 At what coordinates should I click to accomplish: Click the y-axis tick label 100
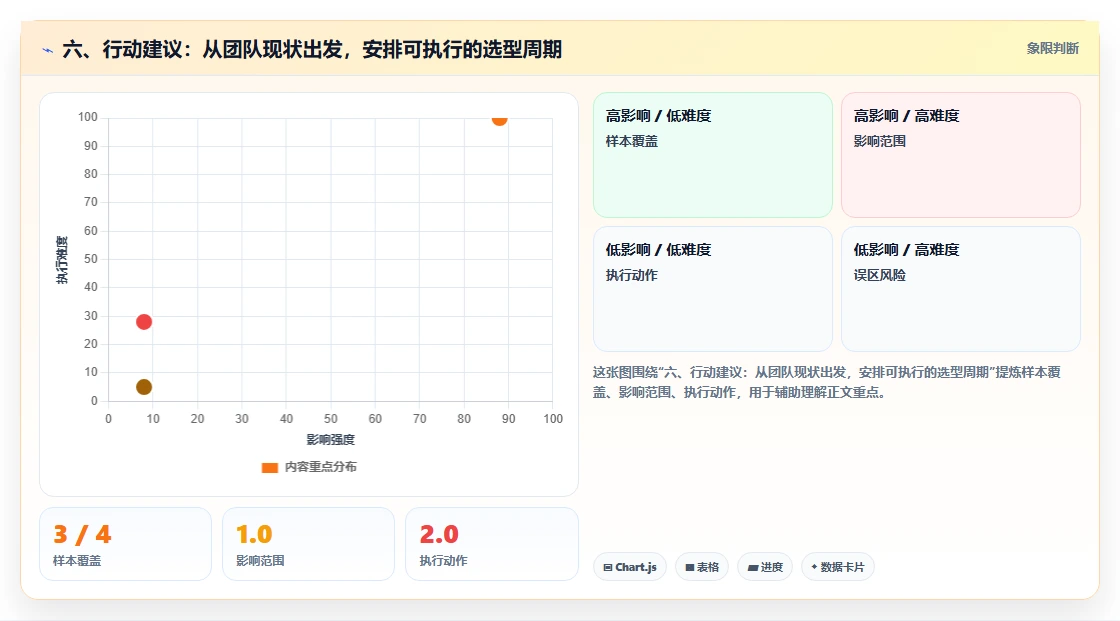coord(88,117)
